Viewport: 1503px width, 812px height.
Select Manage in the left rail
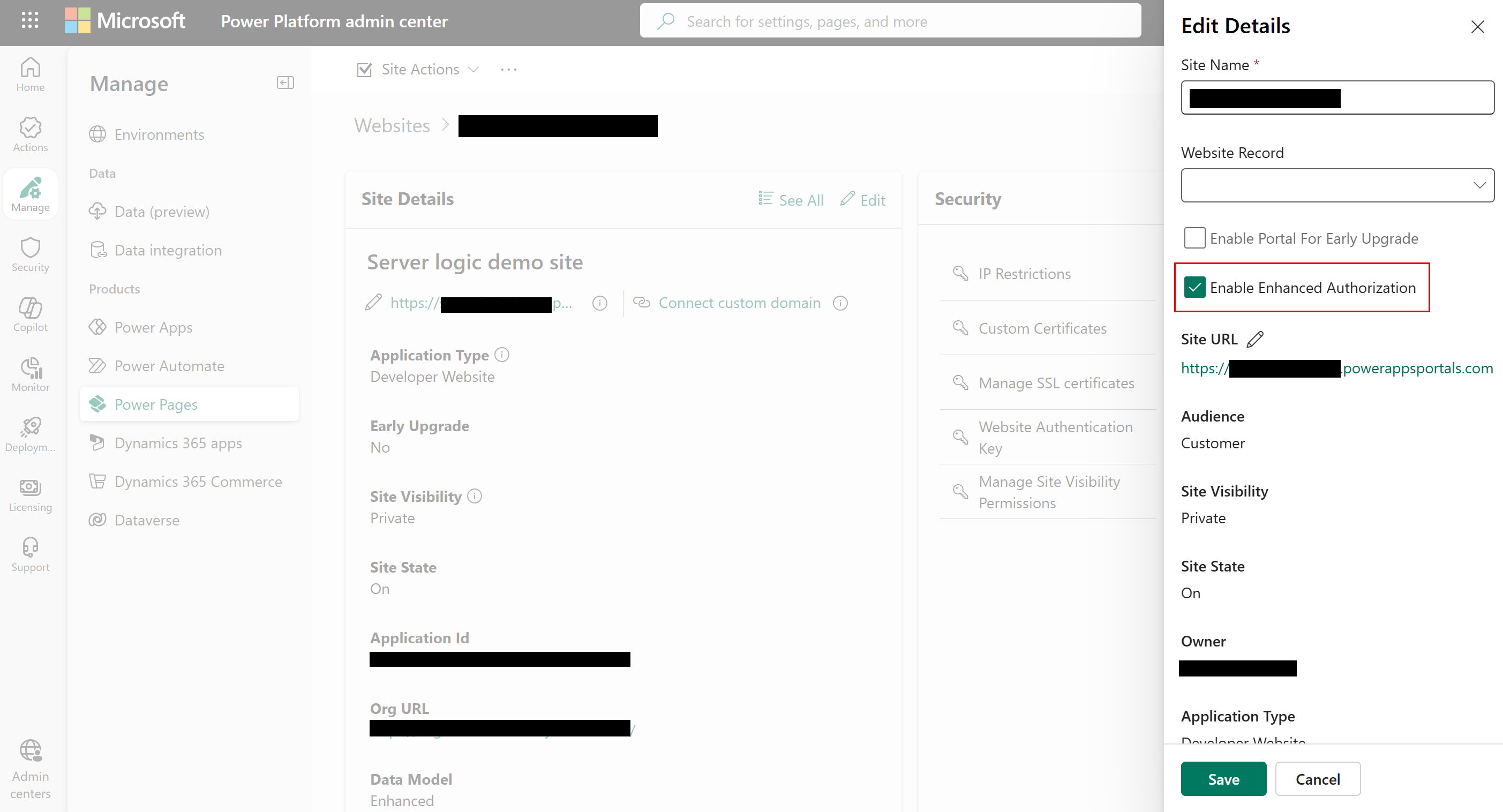point(31,195)
